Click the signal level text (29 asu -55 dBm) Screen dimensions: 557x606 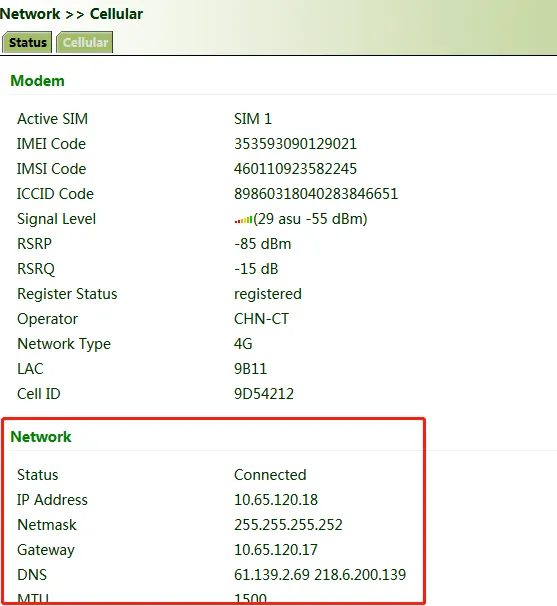[x=310, y=219]
